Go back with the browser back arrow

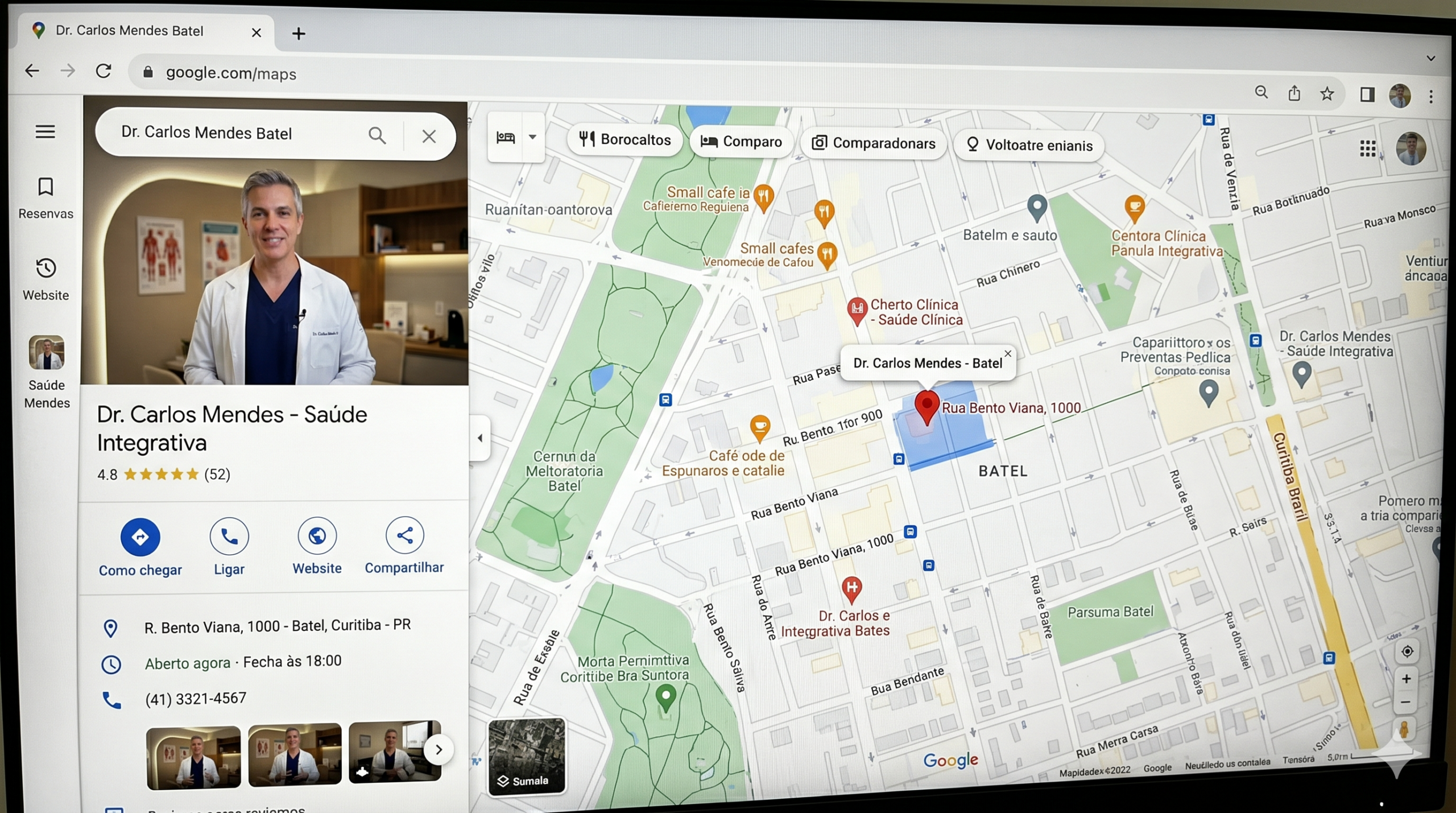[32, 71]
